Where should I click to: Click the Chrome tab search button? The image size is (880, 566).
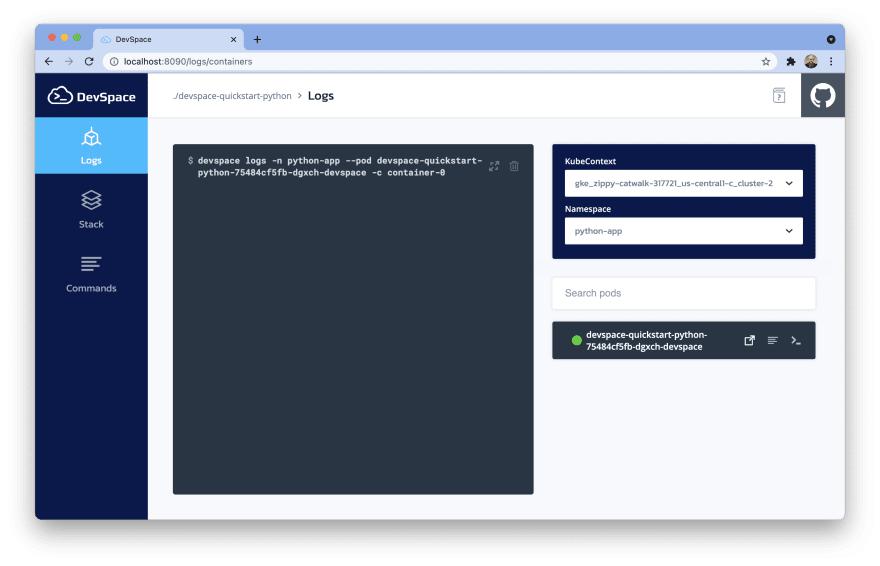pos(831,39)
